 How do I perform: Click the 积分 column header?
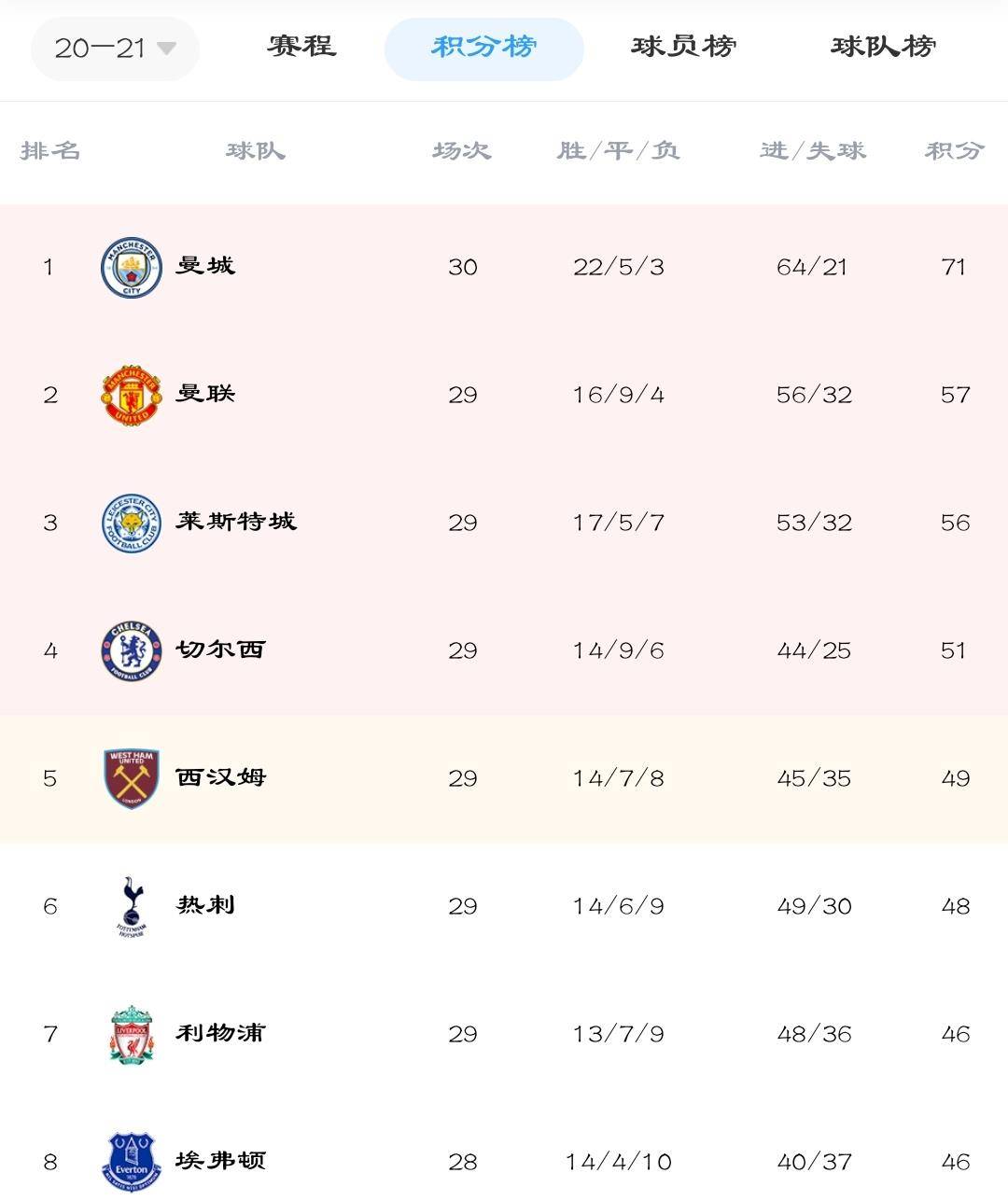point(955,150)
